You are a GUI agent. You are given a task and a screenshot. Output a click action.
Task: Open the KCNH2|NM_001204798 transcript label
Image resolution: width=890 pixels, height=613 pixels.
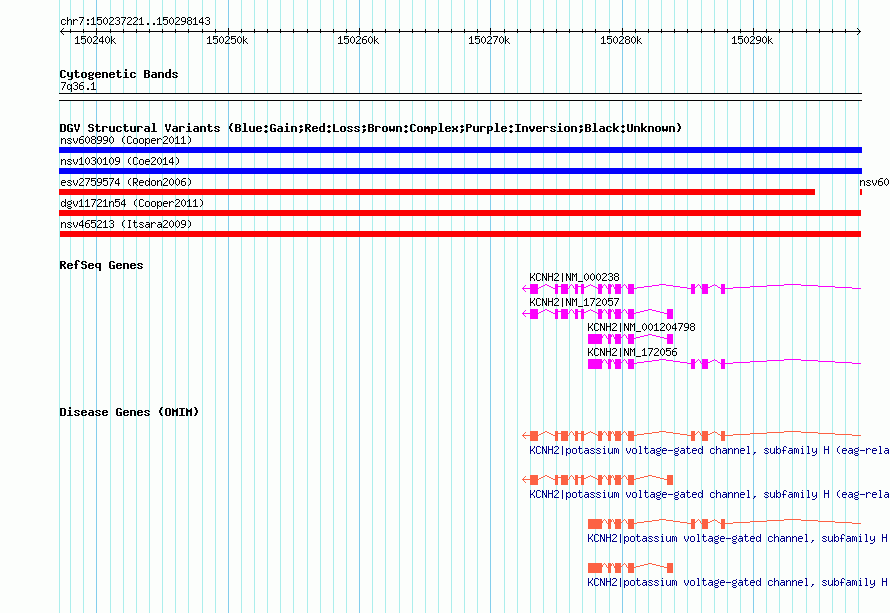pyautogui.click(x=641, y=327)
